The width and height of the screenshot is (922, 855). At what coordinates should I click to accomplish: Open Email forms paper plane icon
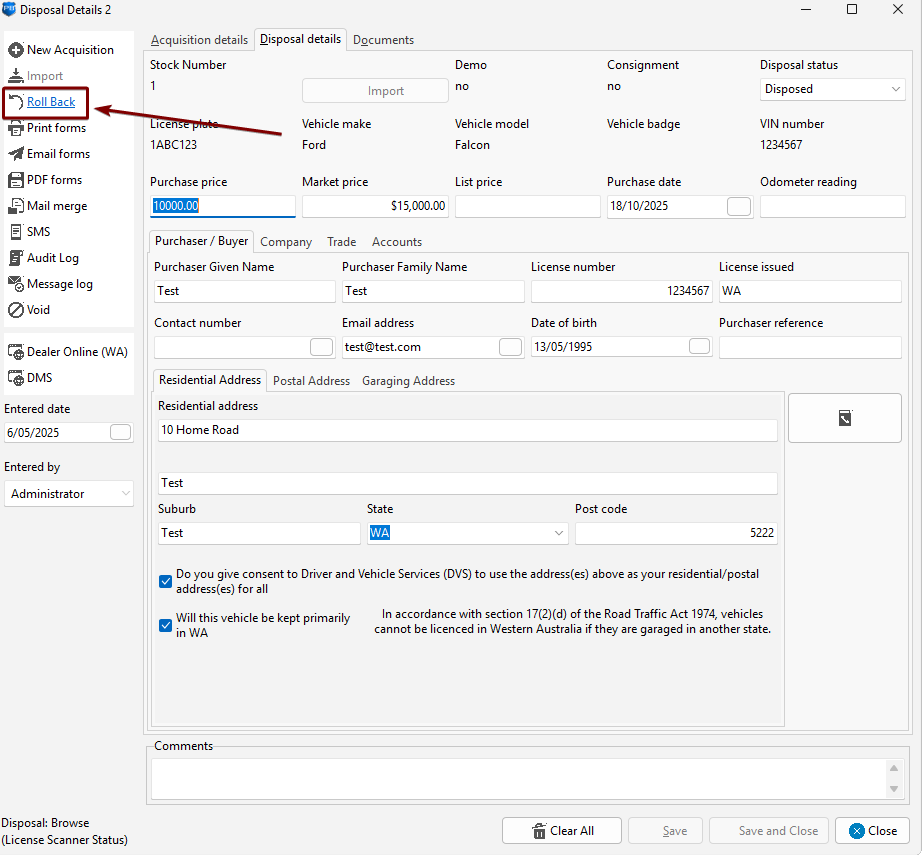[x=16, y=154]
